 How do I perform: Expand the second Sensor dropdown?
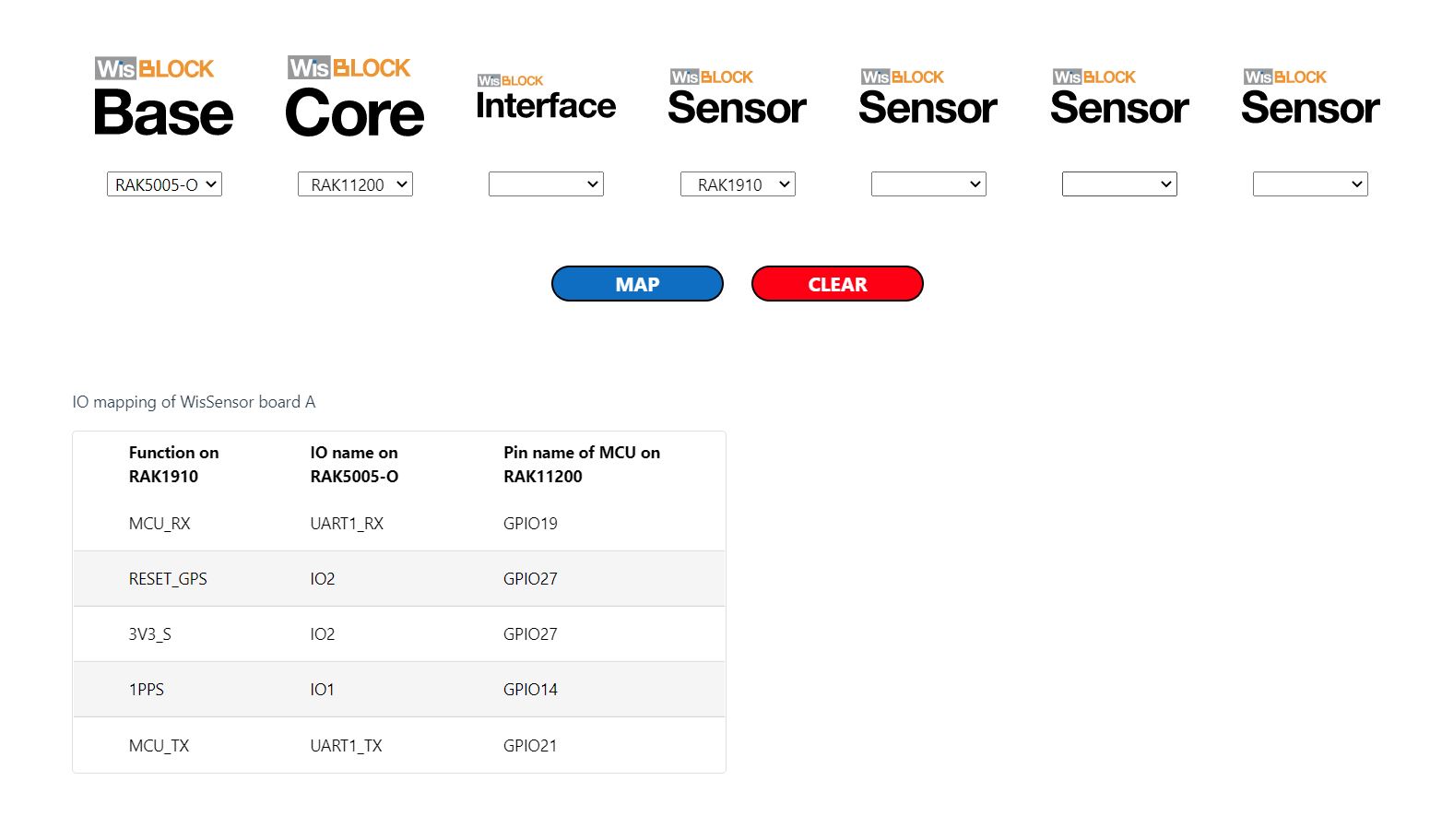pyautogui.click(x=928, y=184)
